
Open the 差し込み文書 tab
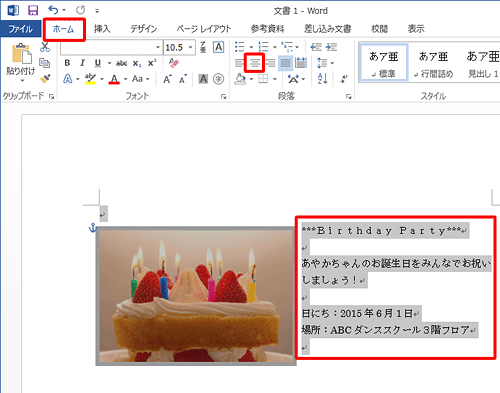pyautogui.click(x=327, y=29)
